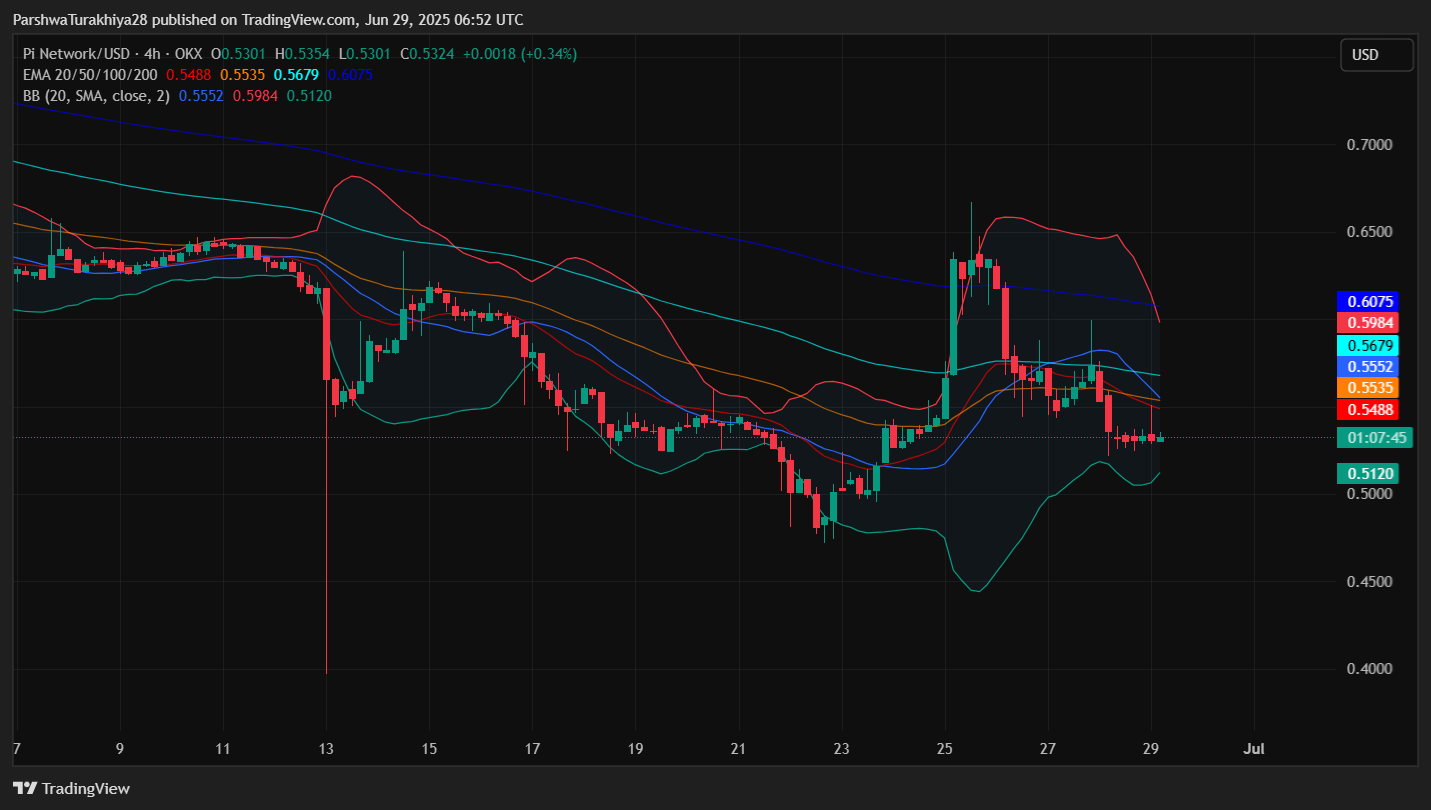The height and width of the screenshot is (810, 1431).
Task: Click the TradingView logo
Action: 71,788
